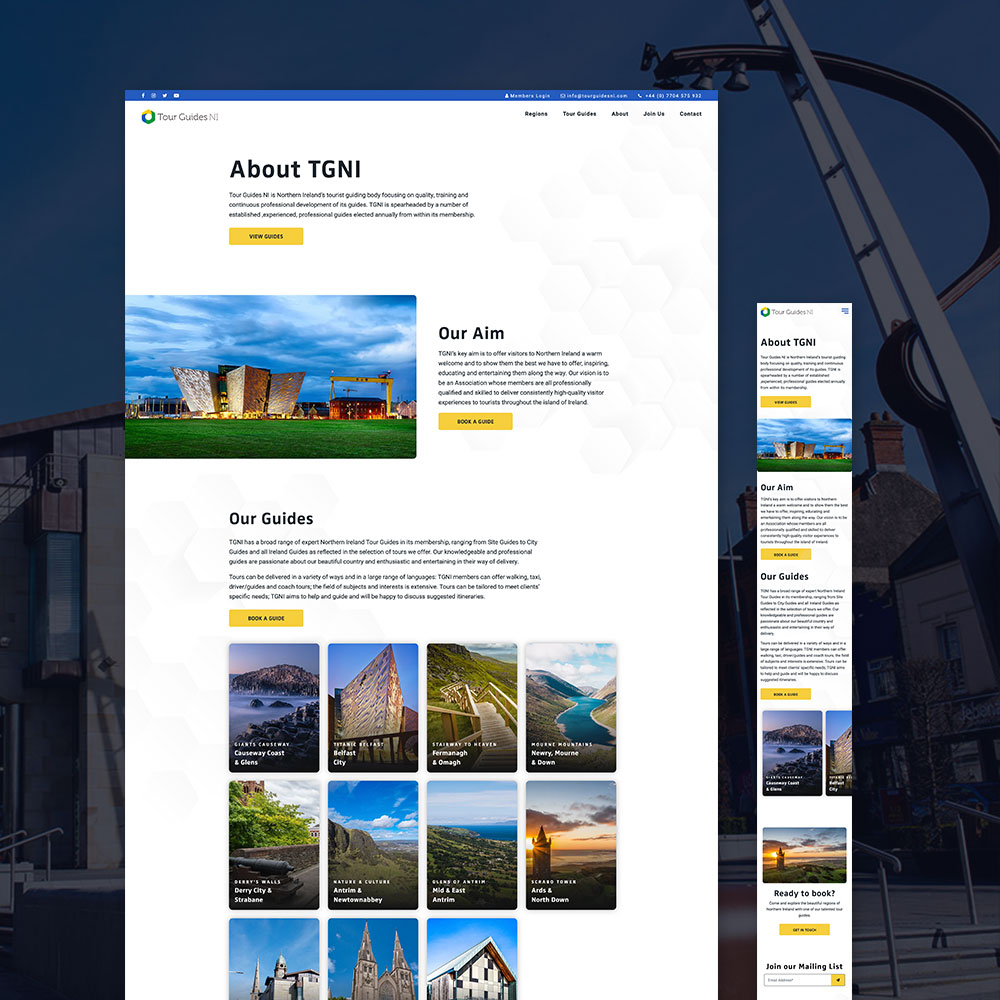Image resolution: width=1000 pixels, height=1000 pixels.
Task: Open the mobile Causeway Coast & Glens card
Action: click(792, 753)
